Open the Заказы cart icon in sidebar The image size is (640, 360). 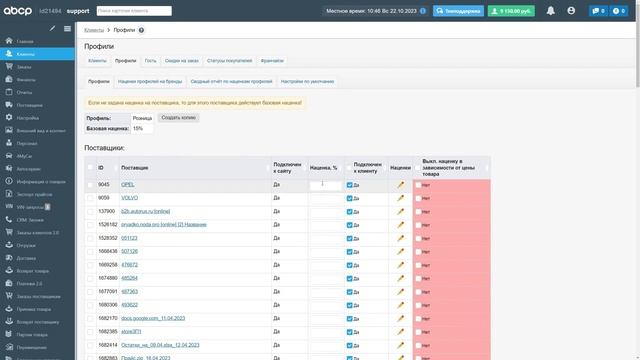(9, 66)
